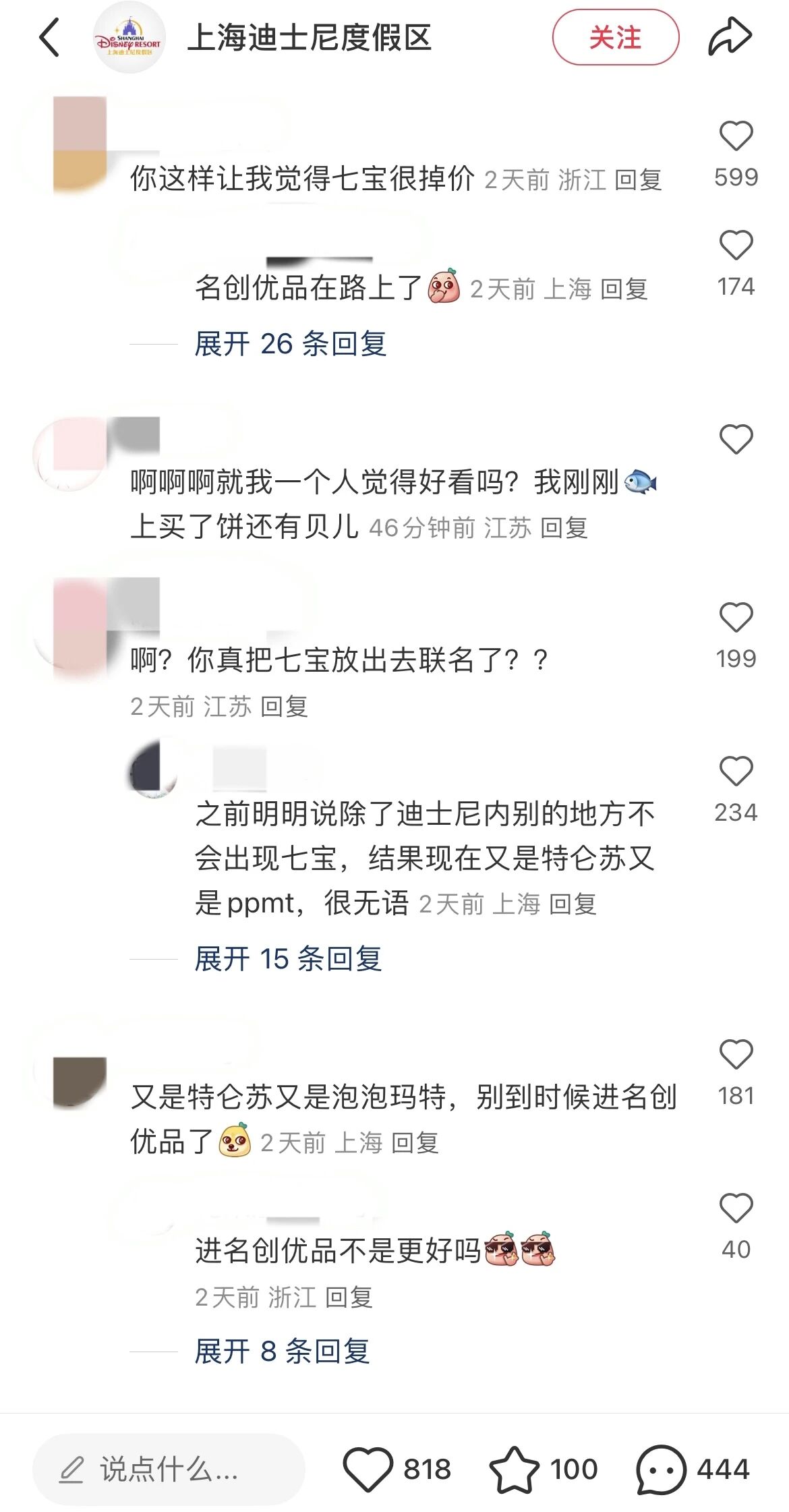Like the reply with 40 likes

point(736,1208)
